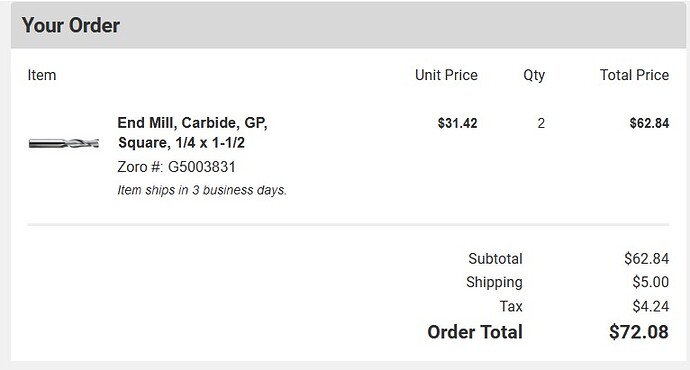690x370 pixels.
Task: Click the Shipping label
Action: [495, 282]
